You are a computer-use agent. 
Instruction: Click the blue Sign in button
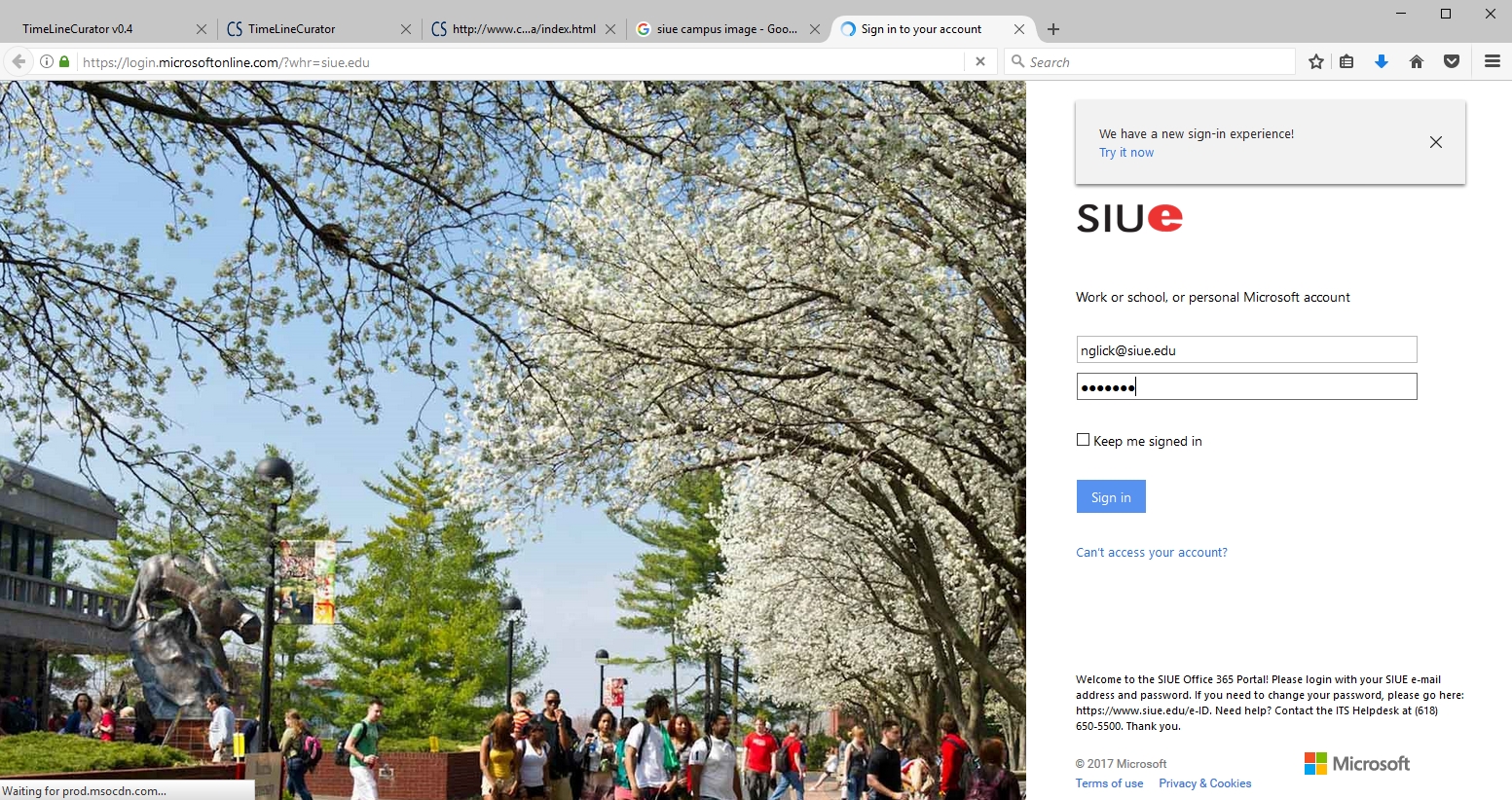[x=1111, y=496]
